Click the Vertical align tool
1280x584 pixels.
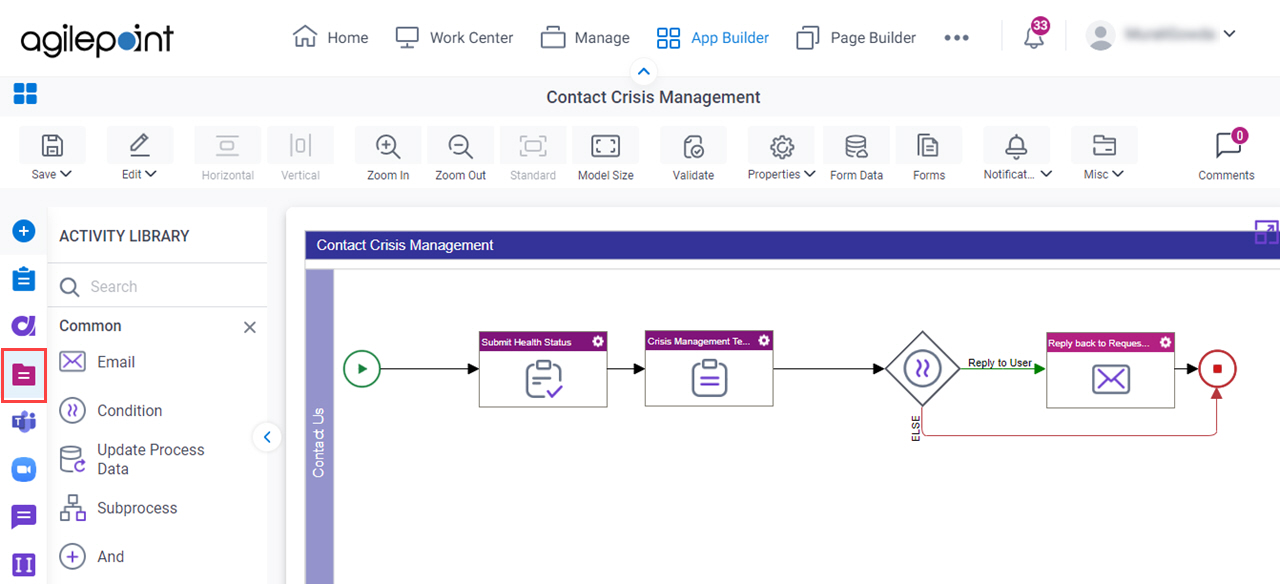pyautogui.click(x=300, y=156)
